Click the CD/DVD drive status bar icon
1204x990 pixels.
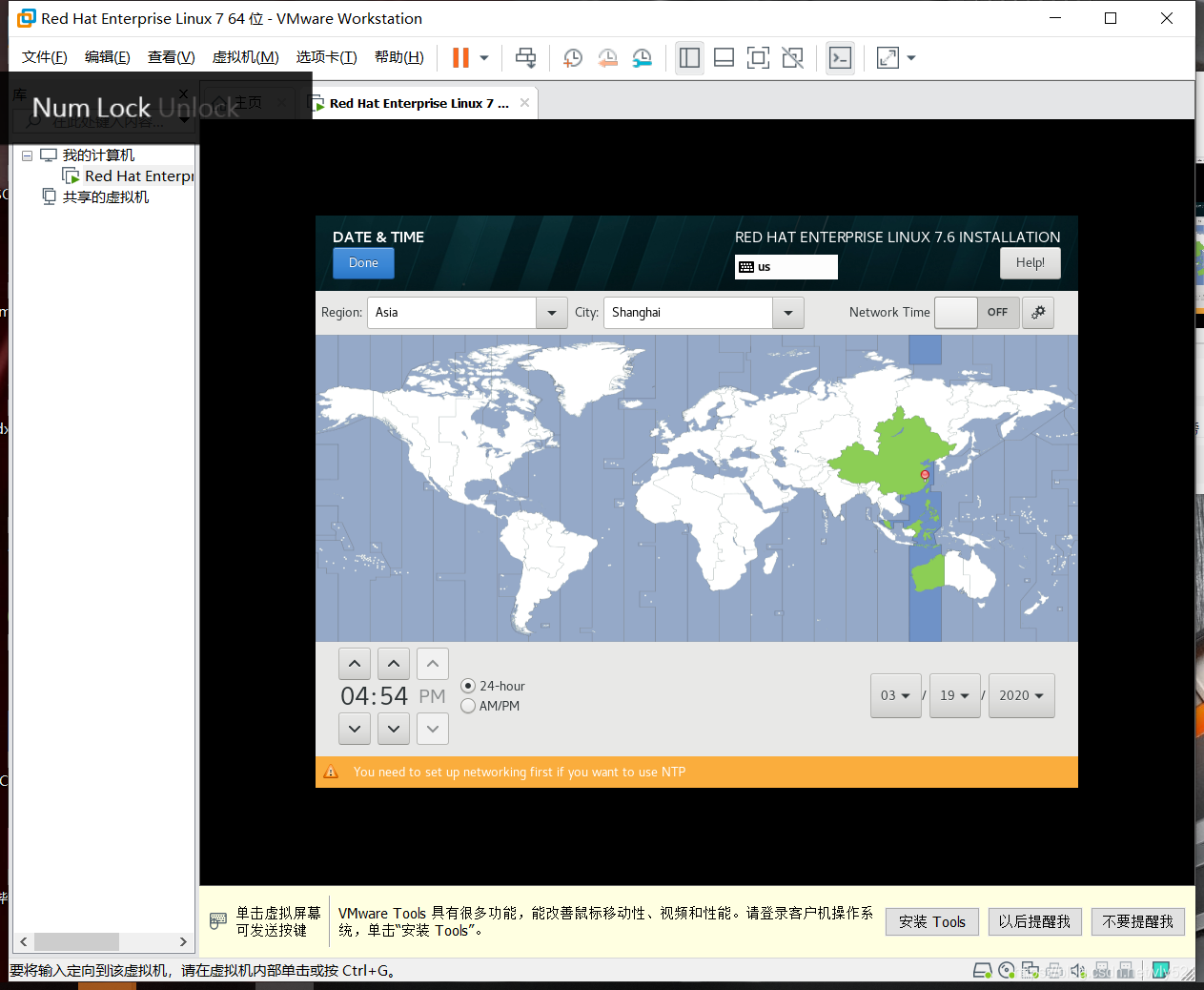click(1007, 971)
